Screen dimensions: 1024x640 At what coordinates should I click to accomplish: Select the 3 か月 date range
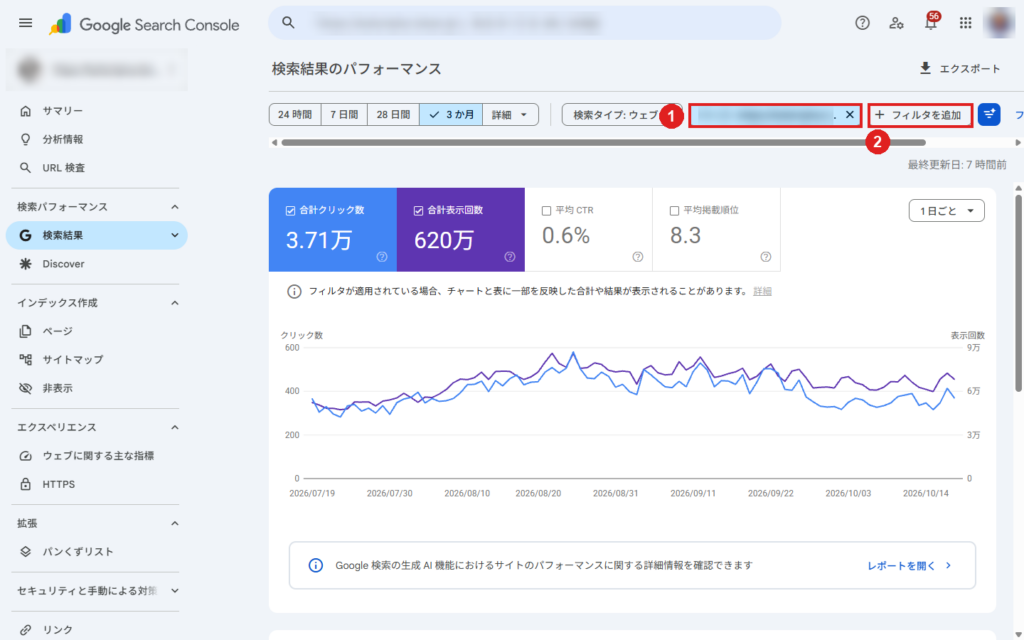click(451, 115)
